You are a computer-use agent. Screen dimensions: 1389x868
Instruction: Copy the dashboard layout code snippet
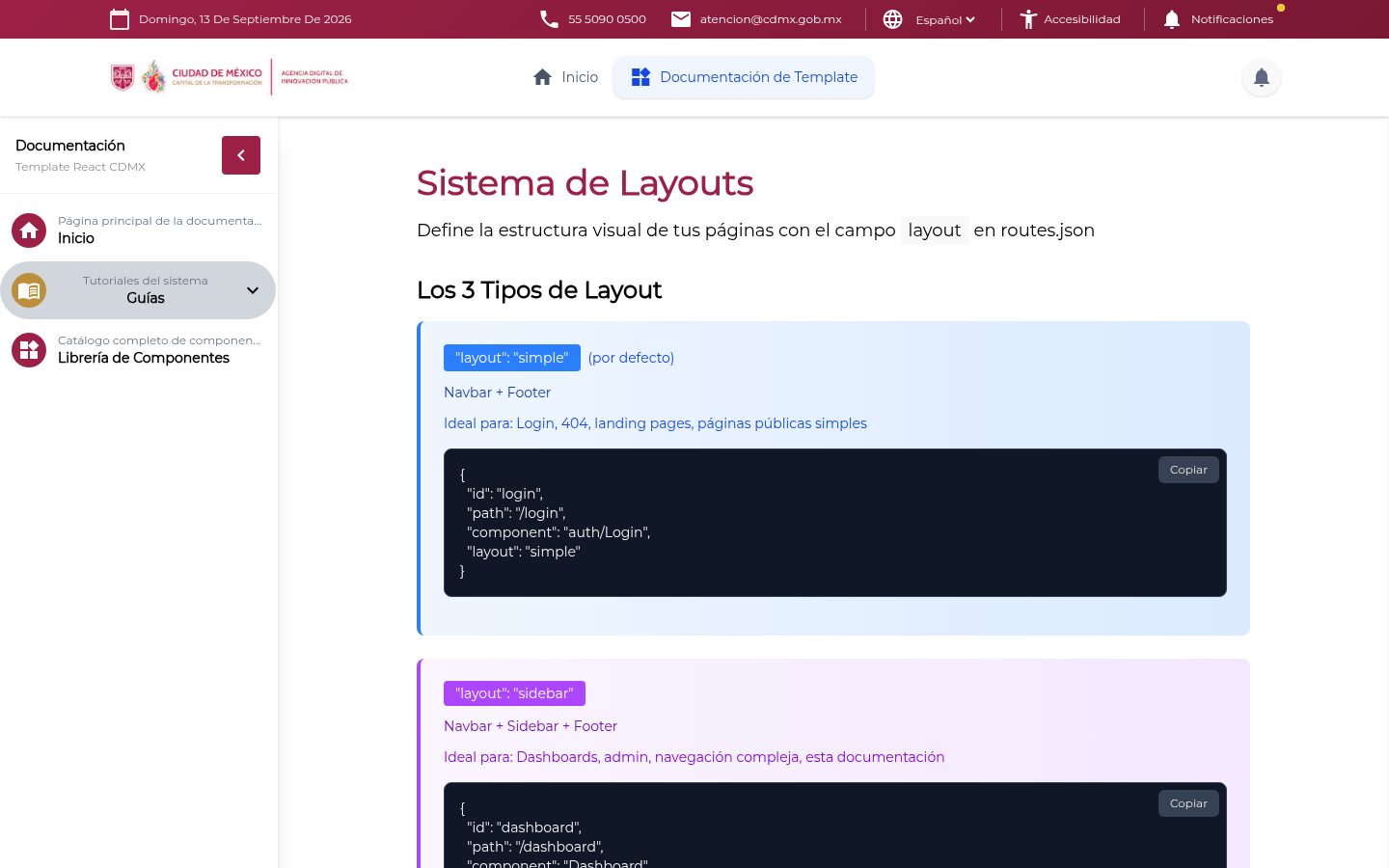tap(1188, 803)
